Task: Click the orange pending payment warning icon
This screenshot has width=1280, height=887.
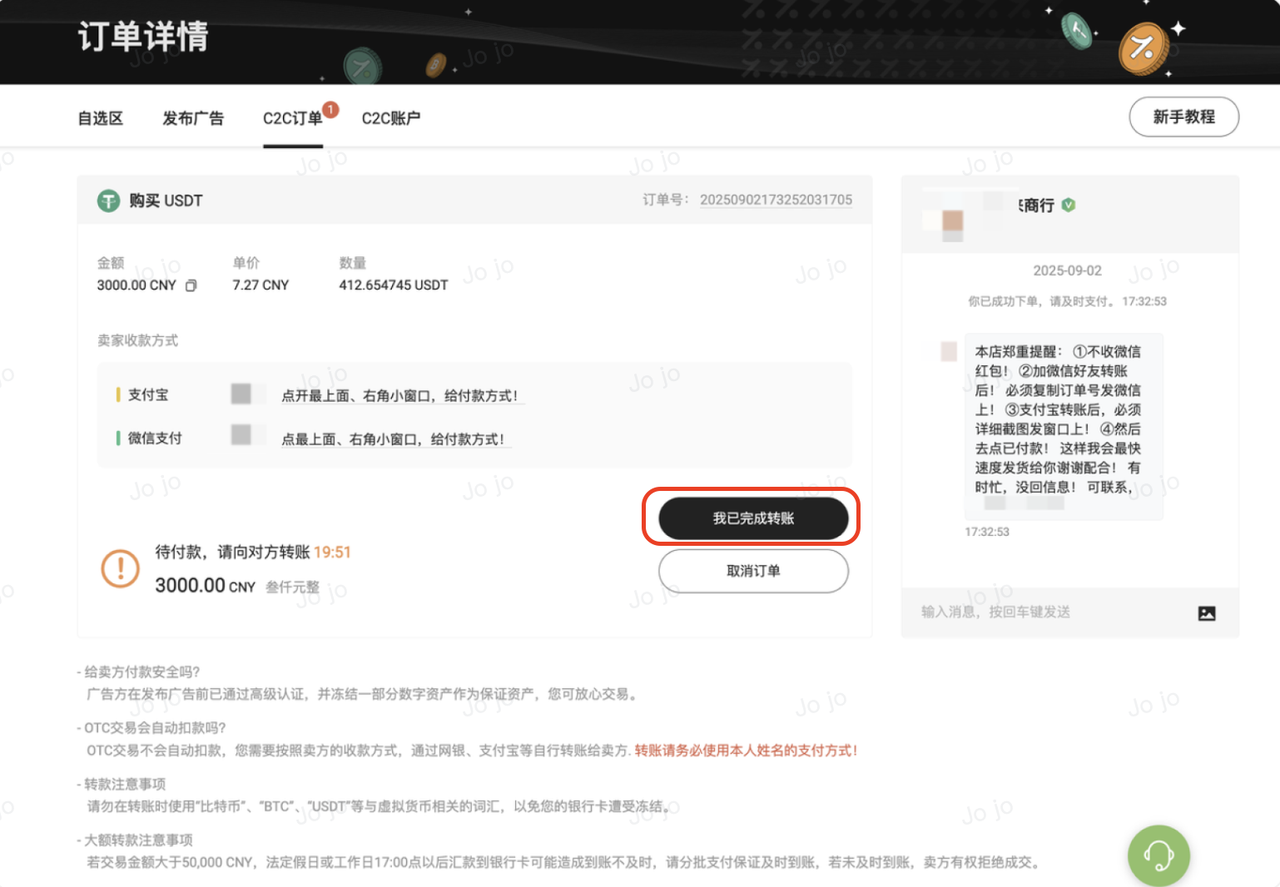Action: [x=120, y=569]
